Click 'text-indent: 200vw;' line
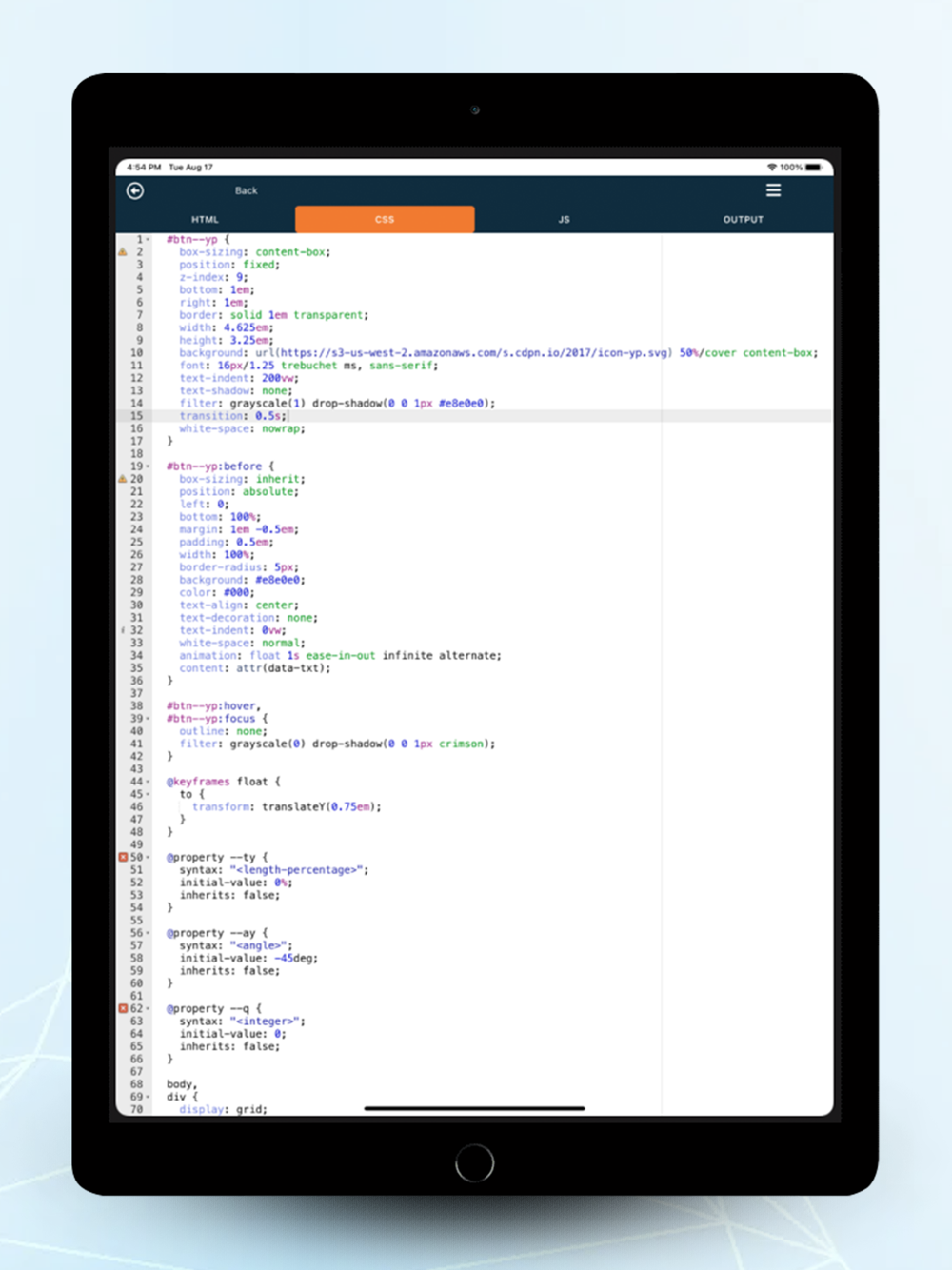 (239, 378)
